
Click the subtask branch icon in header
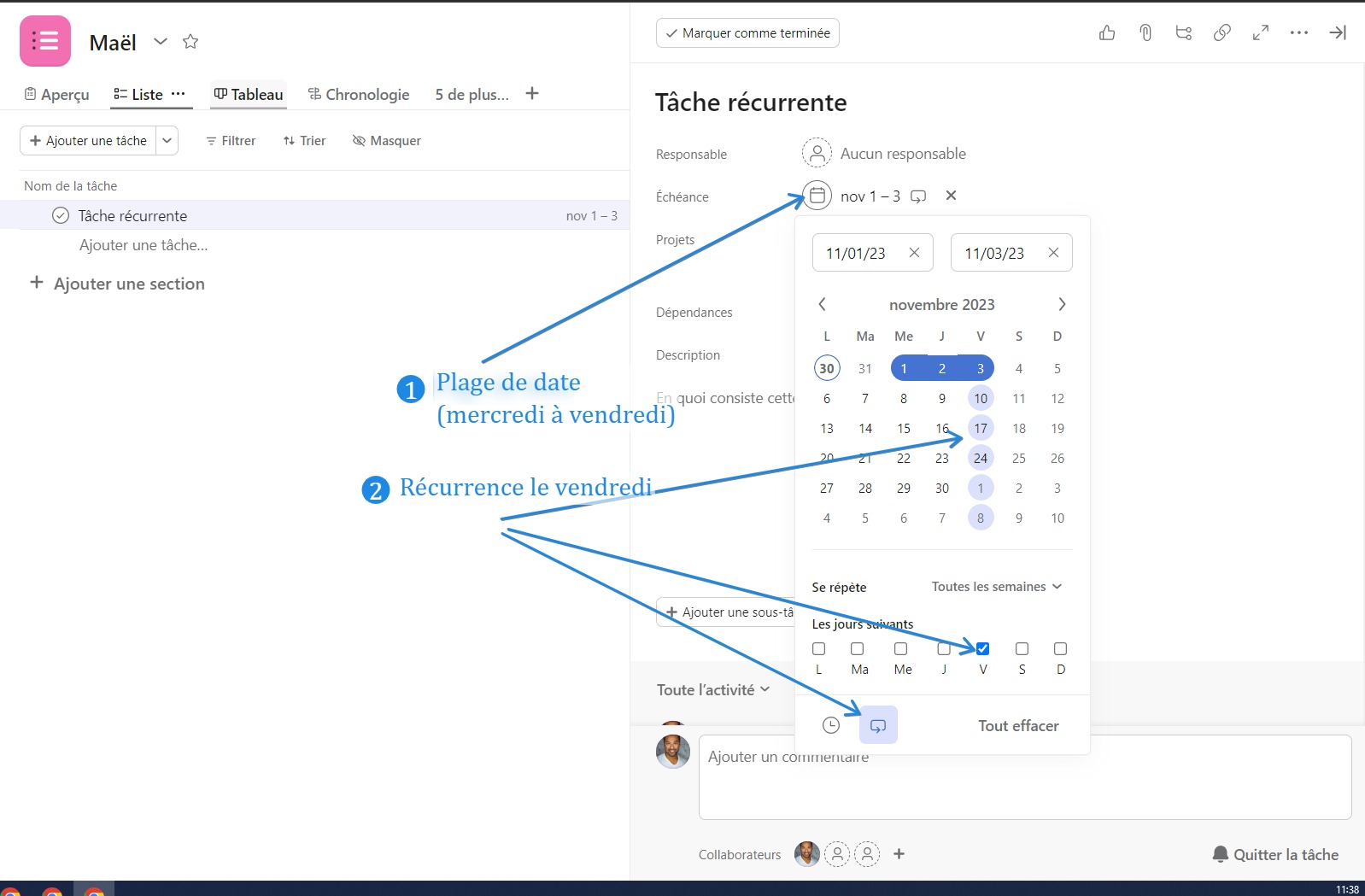click(1184, 32)
